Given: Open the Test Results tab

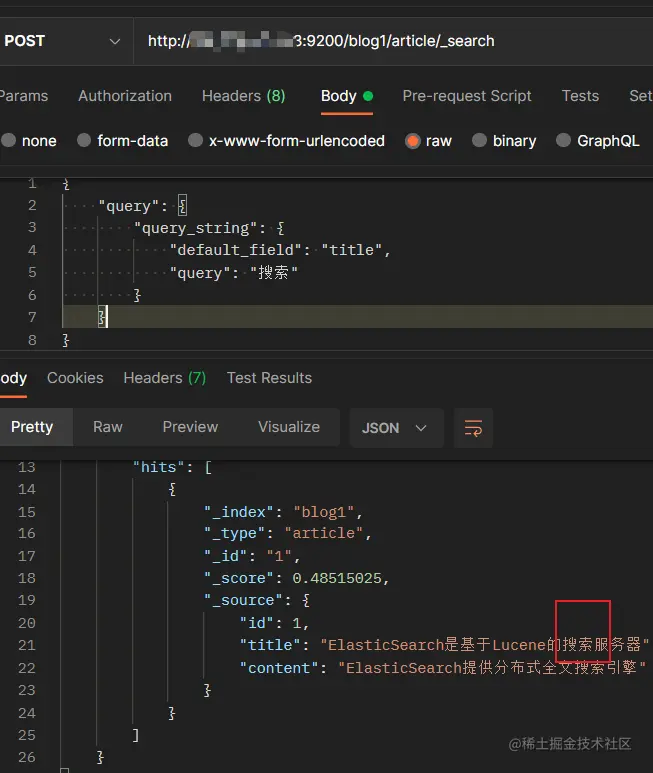Looking at the screenshot, I should click(x=269, y=378).
